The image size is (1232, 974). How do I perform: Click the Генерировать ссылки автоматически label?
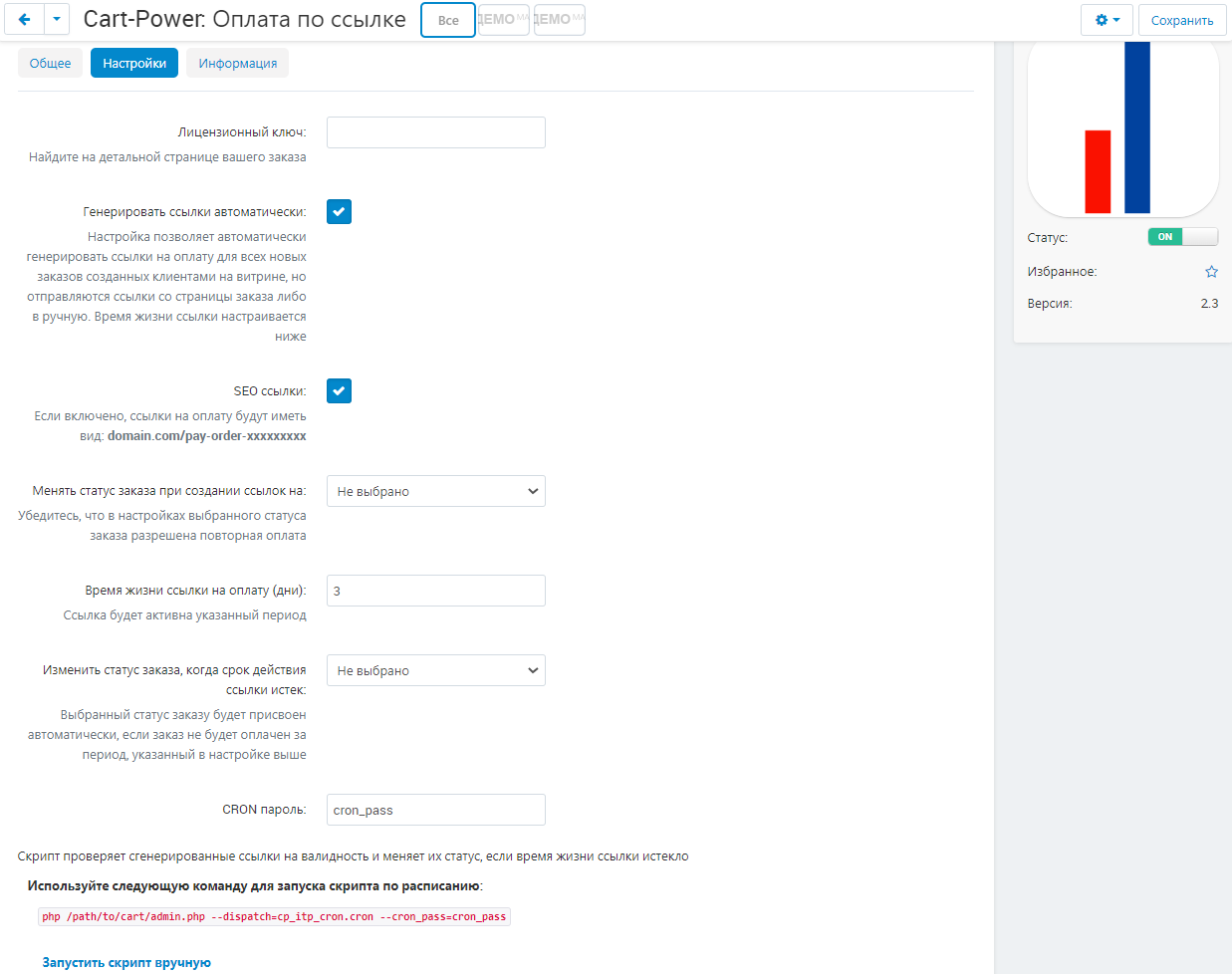coord(195,212)
